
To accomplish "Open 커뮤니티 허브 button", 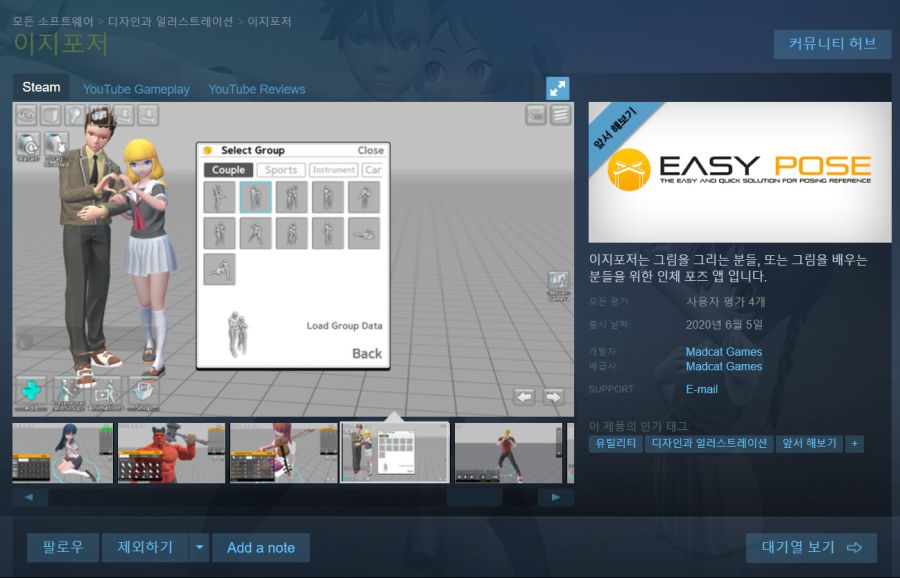I will coord(832,44).
